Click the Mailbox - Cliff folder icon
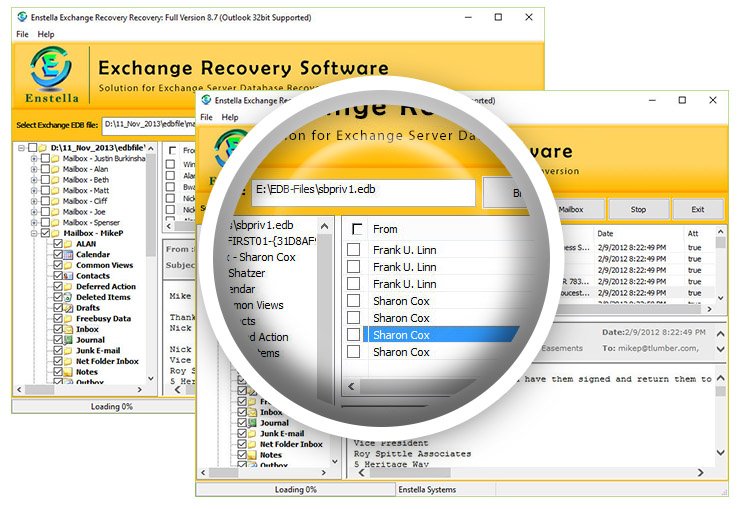Image resolution: width=739 pixels, height=509 pixels. [55, 201]
